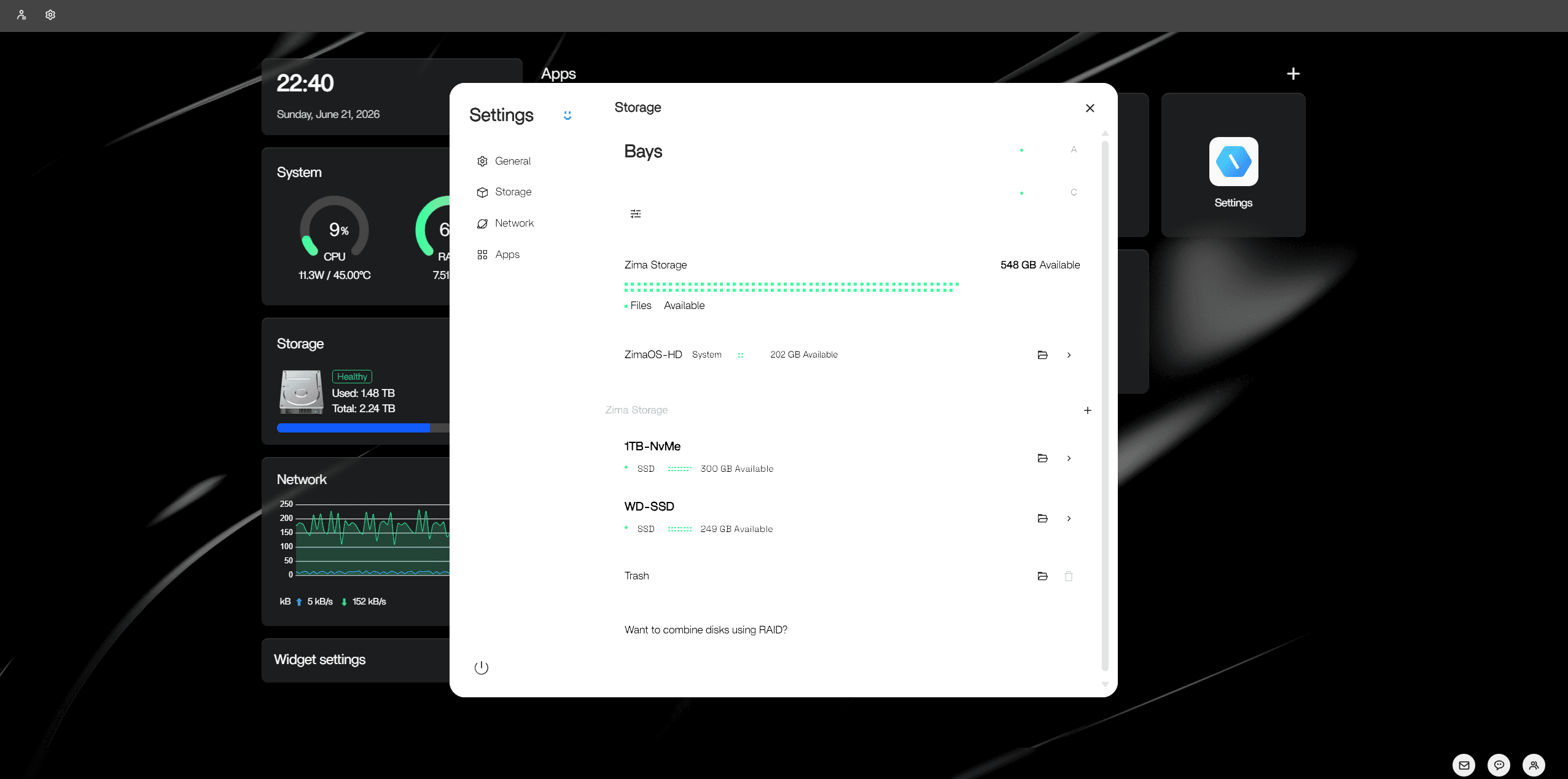
Task: Click the Zima Storage usage bar
Action: (x=792, y=287)
